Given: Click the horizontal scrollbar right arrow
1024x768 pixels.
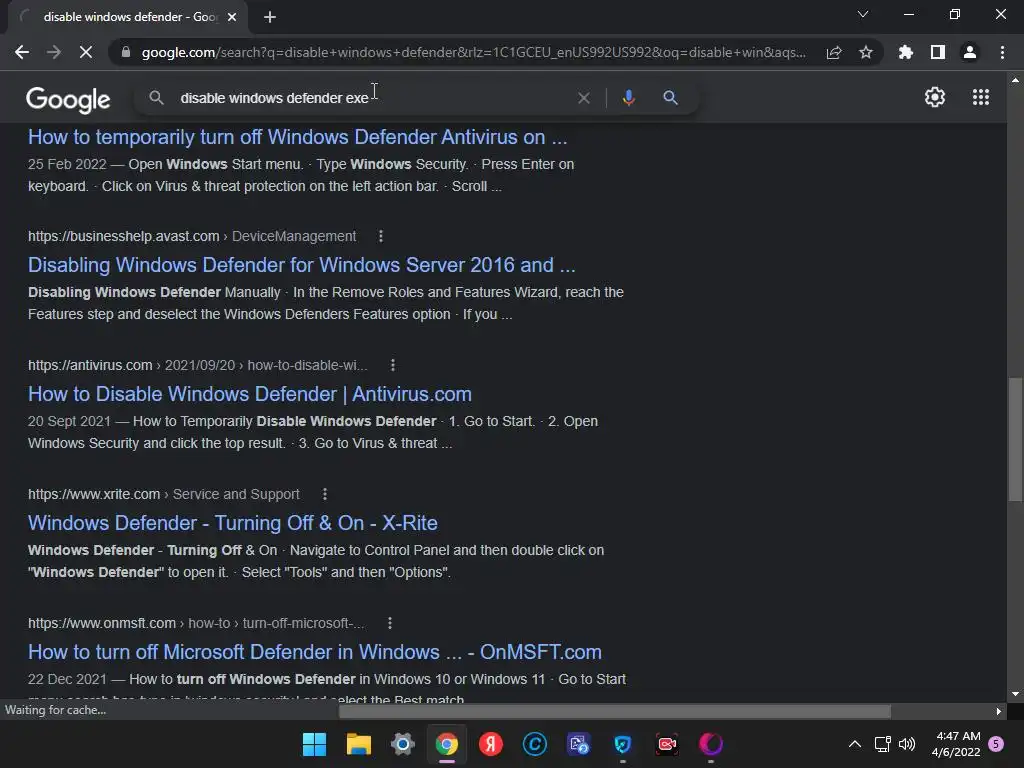Looking at the screenshot, I should tap(999, 711).
